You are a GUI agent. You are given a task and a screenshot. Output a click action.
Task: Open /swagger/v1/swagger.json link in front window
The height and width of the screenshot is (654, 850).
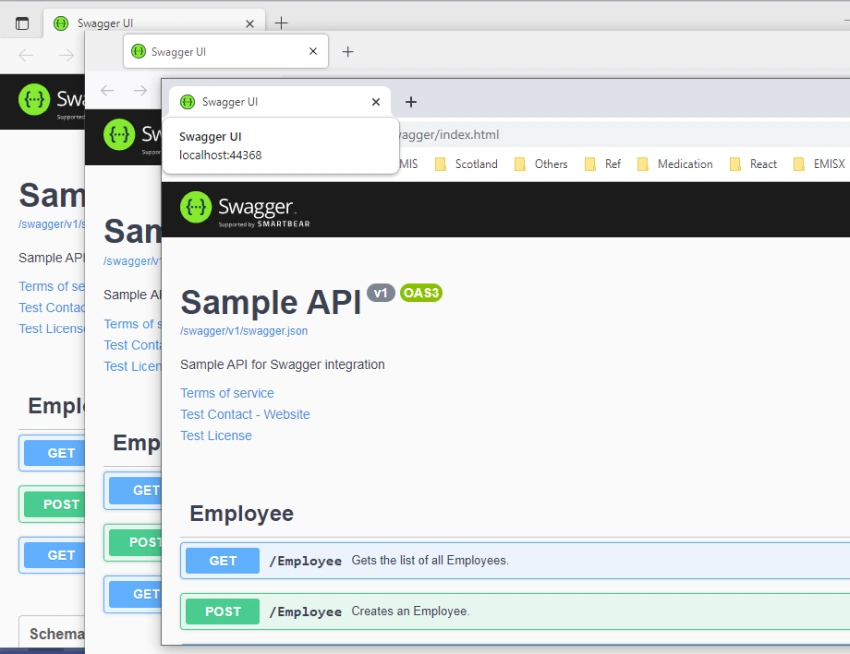click(244, 331)
